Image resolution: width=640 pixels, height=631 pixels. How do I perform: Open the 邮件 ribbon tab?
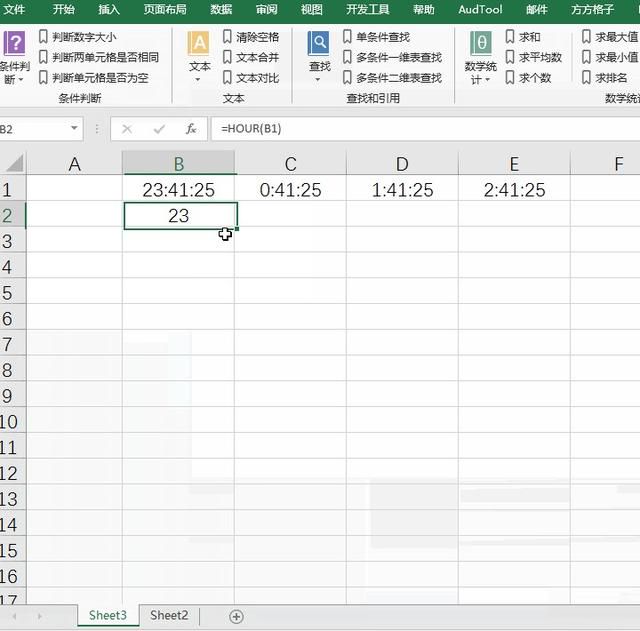coord(536,9)
